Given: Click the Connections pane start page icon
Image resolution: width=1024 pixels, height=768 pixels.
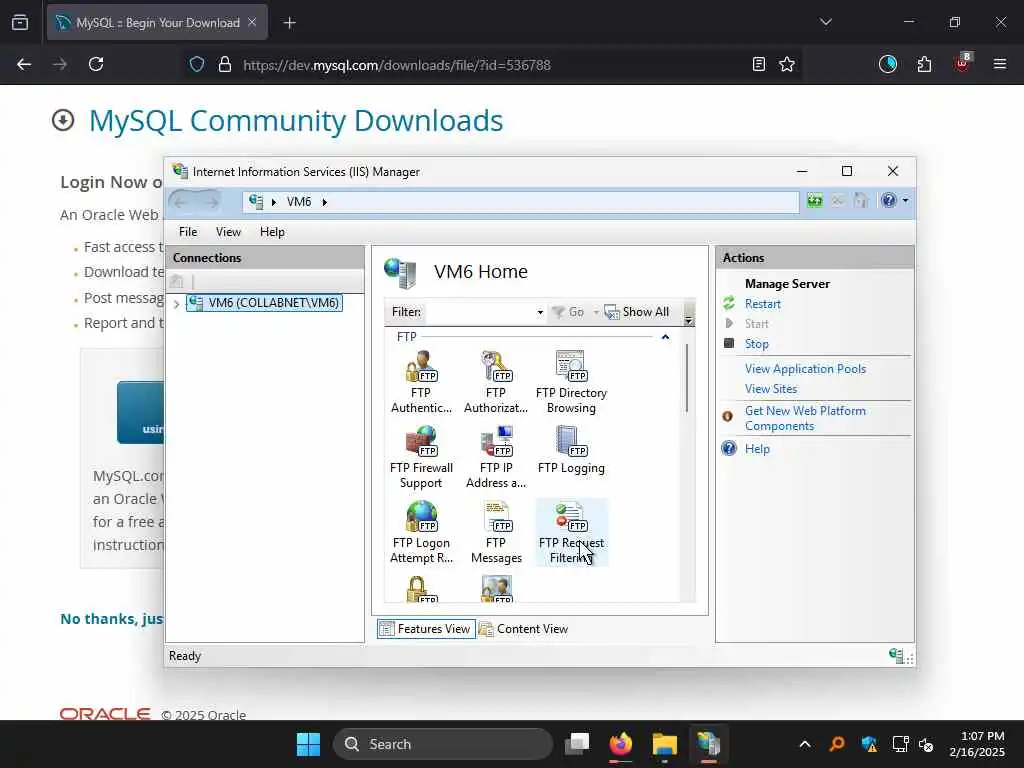Looking at the screenshot, I should (176, 281).
